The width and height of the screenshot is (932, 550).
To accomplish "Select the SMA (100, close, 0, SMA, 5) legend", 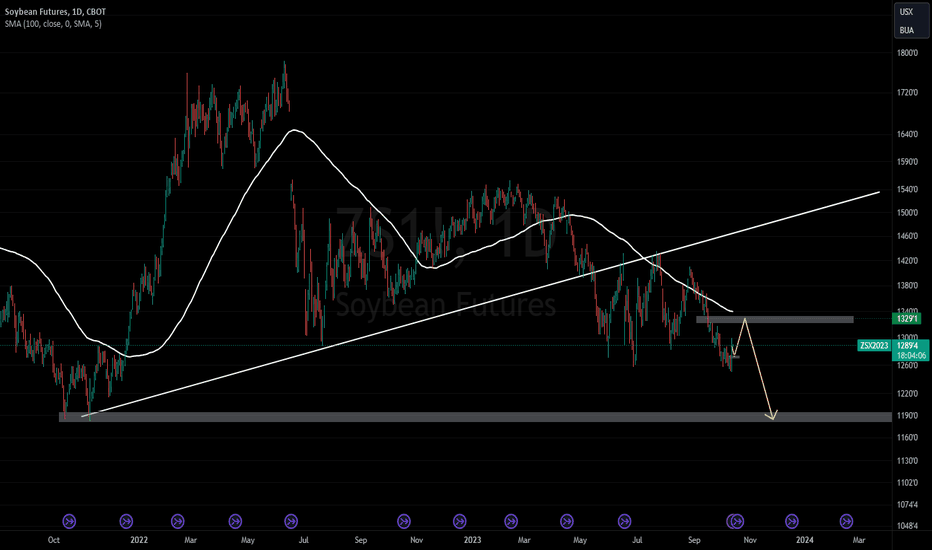I will (x=53, y=24).
